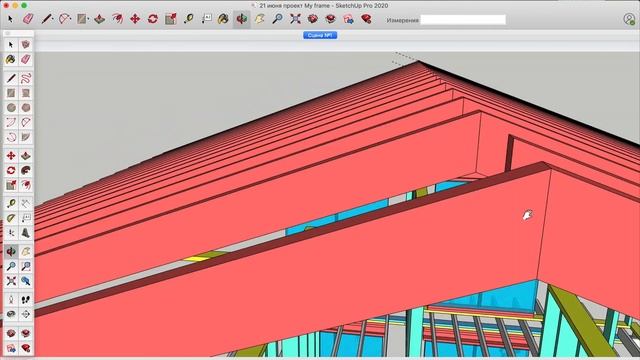Click Zoom Extents in top toolbar
The height and width of the screenshot is (360, 640).
coord(296,19)
